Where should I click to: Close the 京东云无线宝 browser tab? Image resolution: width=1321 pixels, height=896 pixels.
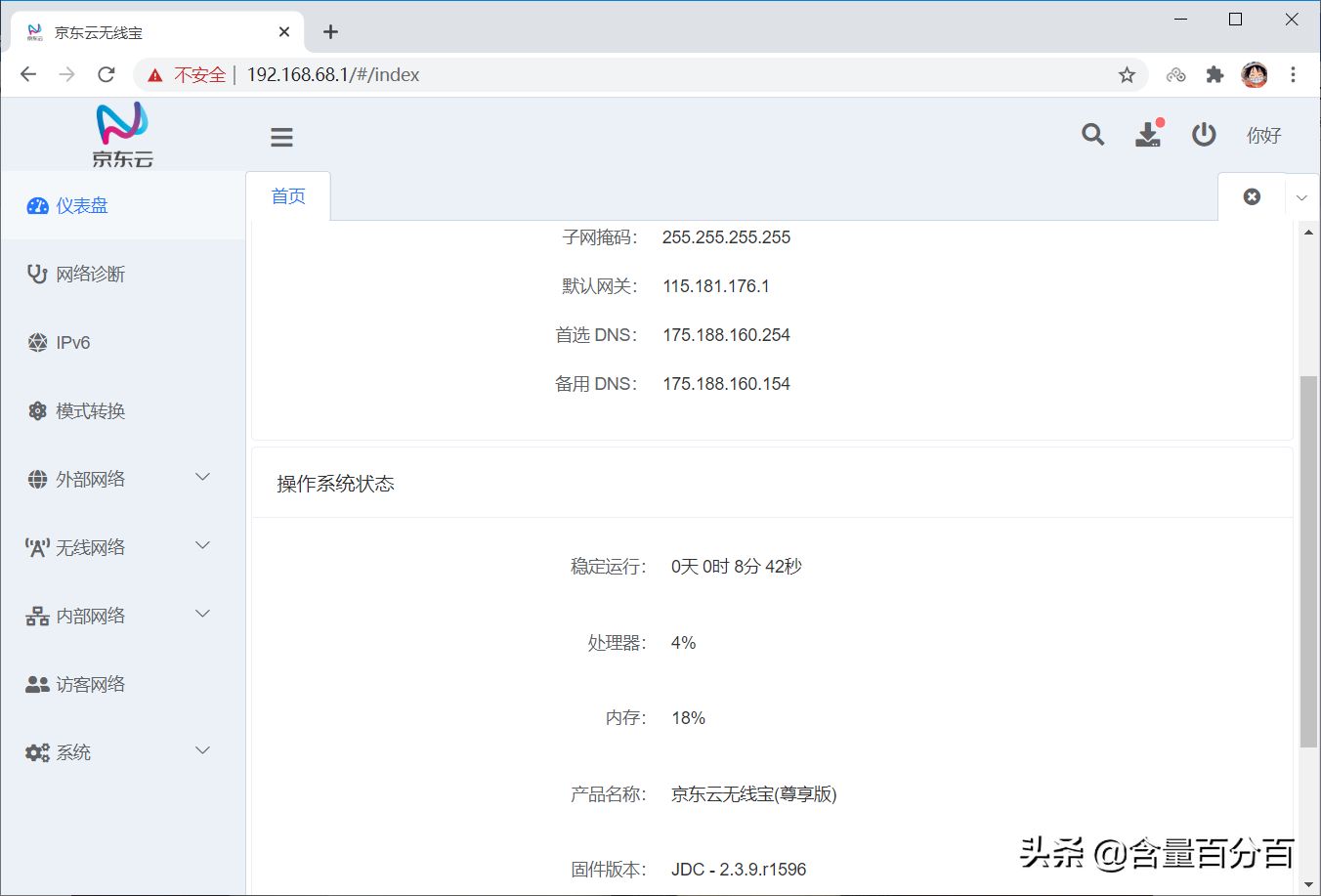click(284, 32)
